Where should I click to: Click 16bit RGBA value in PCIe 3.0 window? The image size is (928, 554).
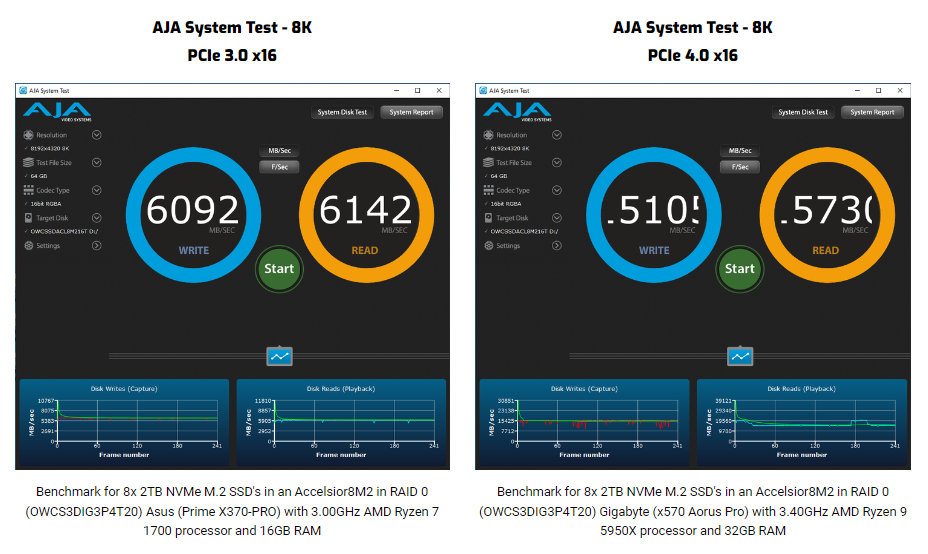pyautogui.click(x=46, y=204)
